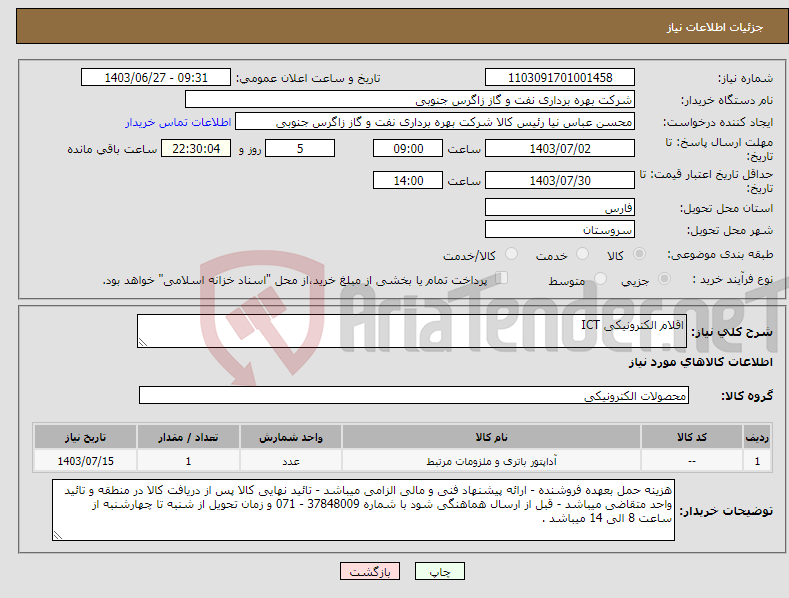This screenshot has height=598, width=789.
Task: Click the تعداد / مقدار column header
Action: point(188,437)
